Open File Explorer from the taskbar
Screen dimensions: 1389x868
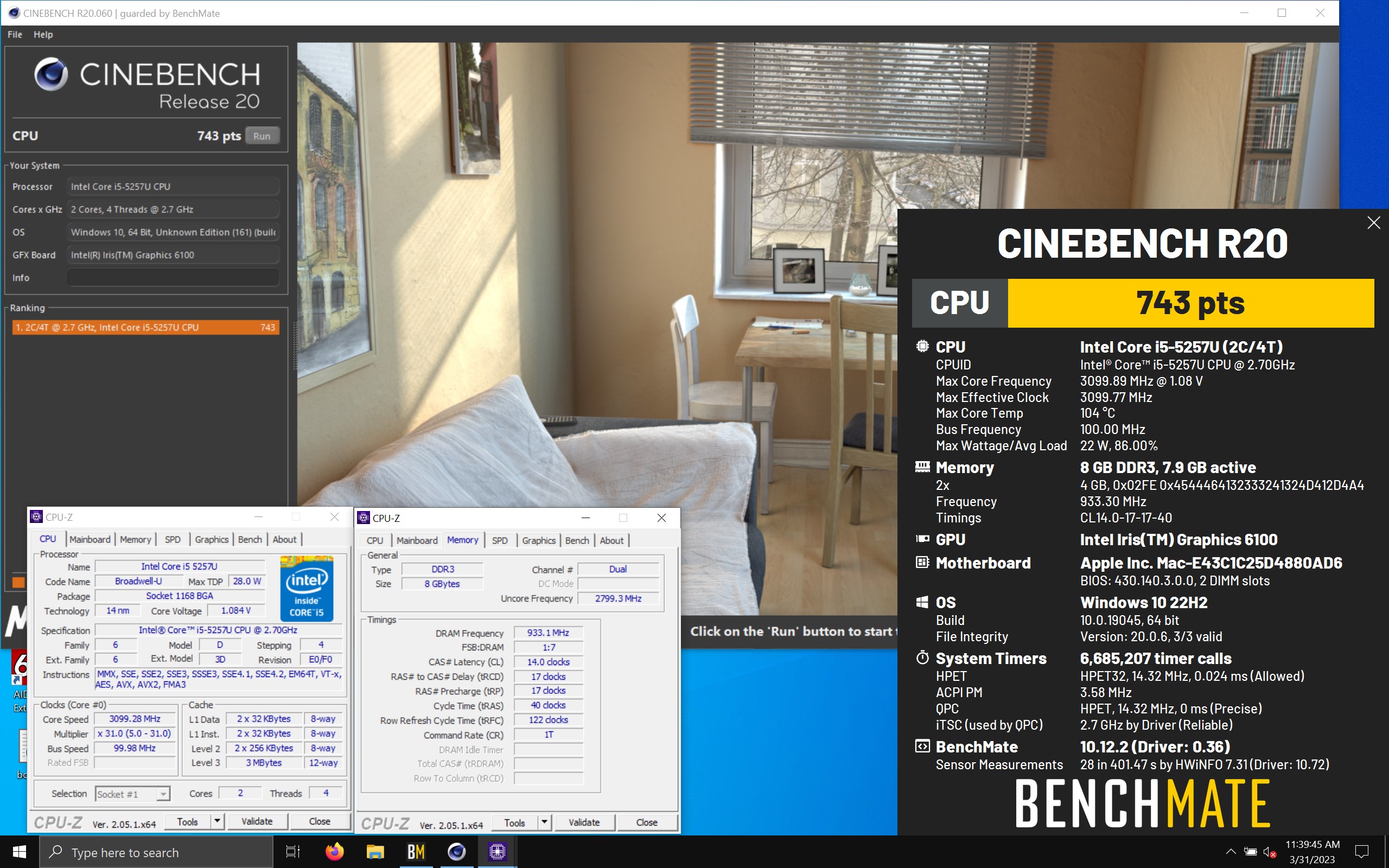point(375,852)
